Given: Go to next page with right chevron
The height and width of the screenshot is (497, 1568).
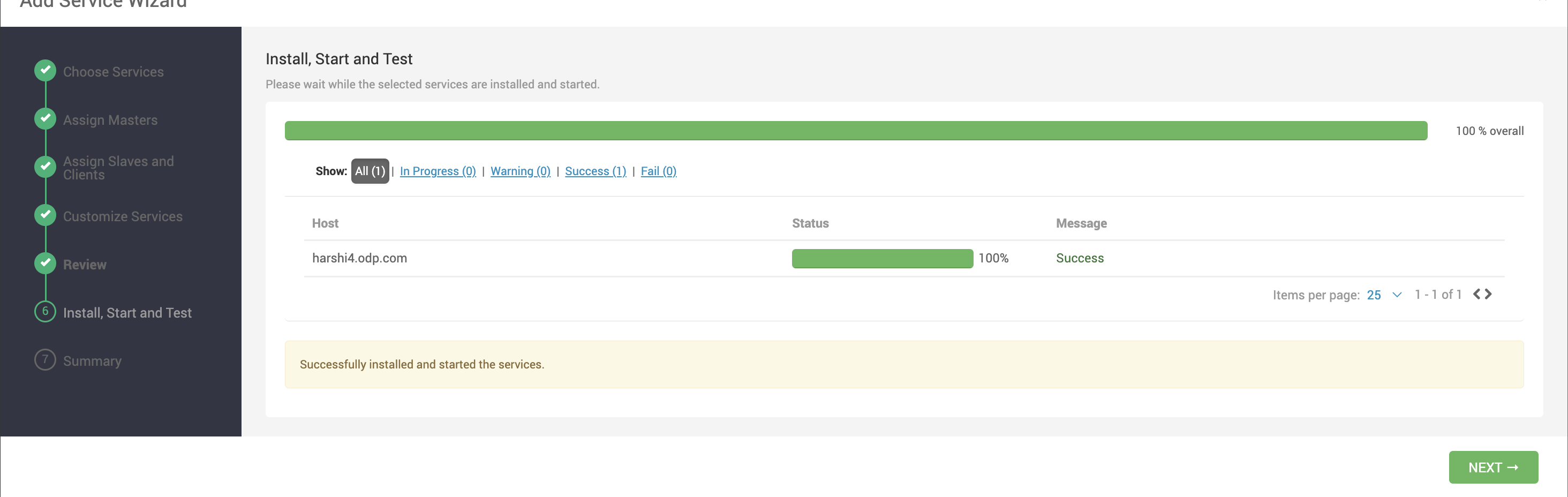Looking at the screenshot, I should 1488,294.
